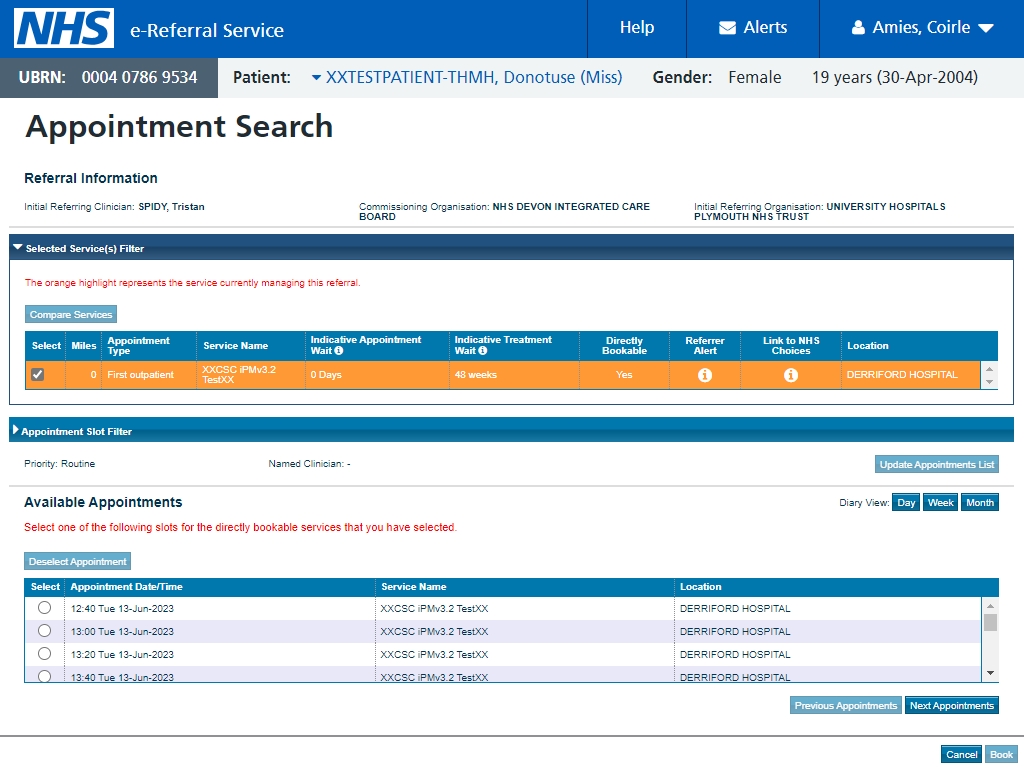Click the Indicative Treatment Wait info icon
Screen dimensions: 1024x768
click(483, 351)
